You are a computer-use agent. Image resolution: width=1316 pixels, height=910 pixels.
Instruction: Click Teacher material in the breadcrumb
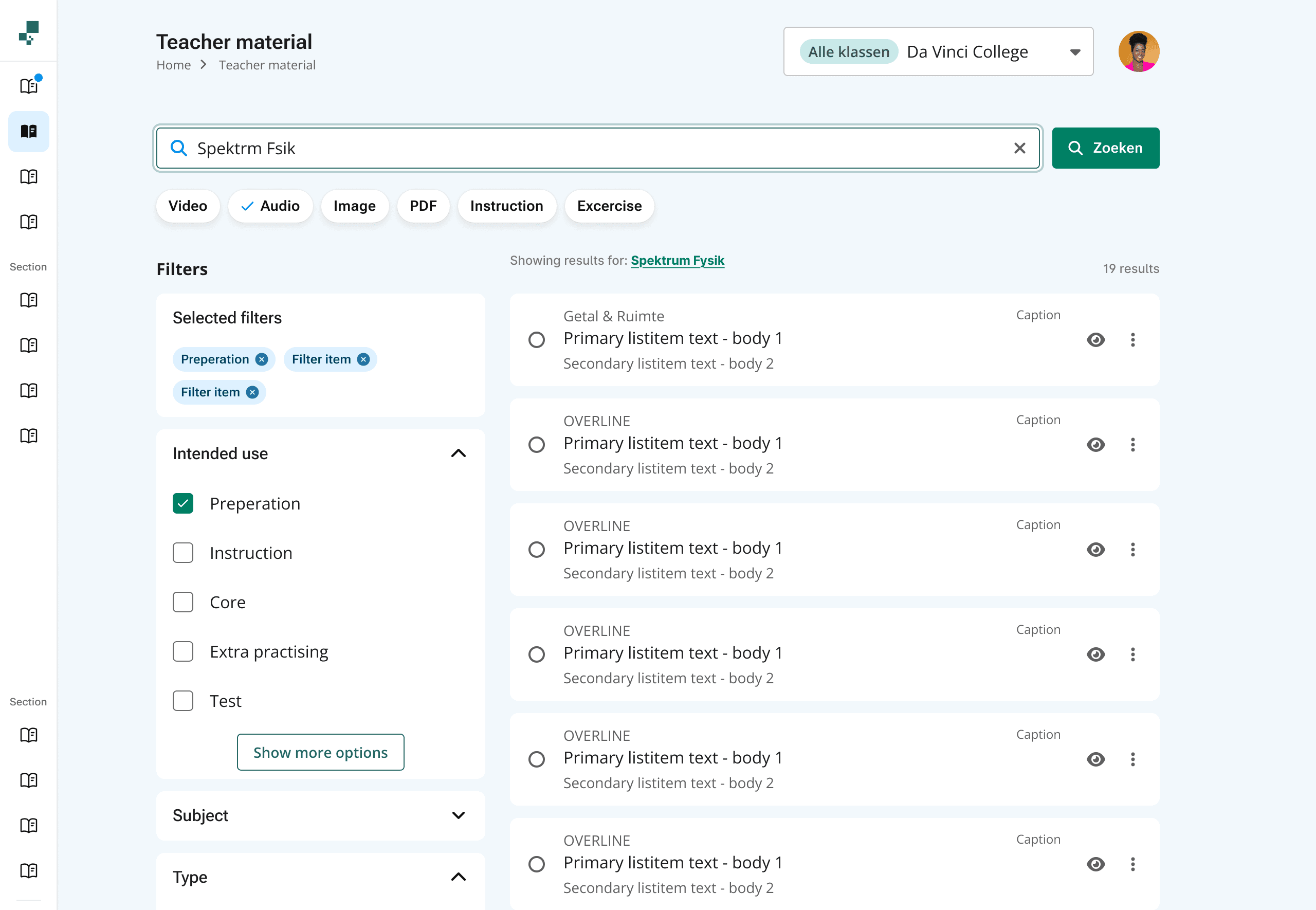267,65
